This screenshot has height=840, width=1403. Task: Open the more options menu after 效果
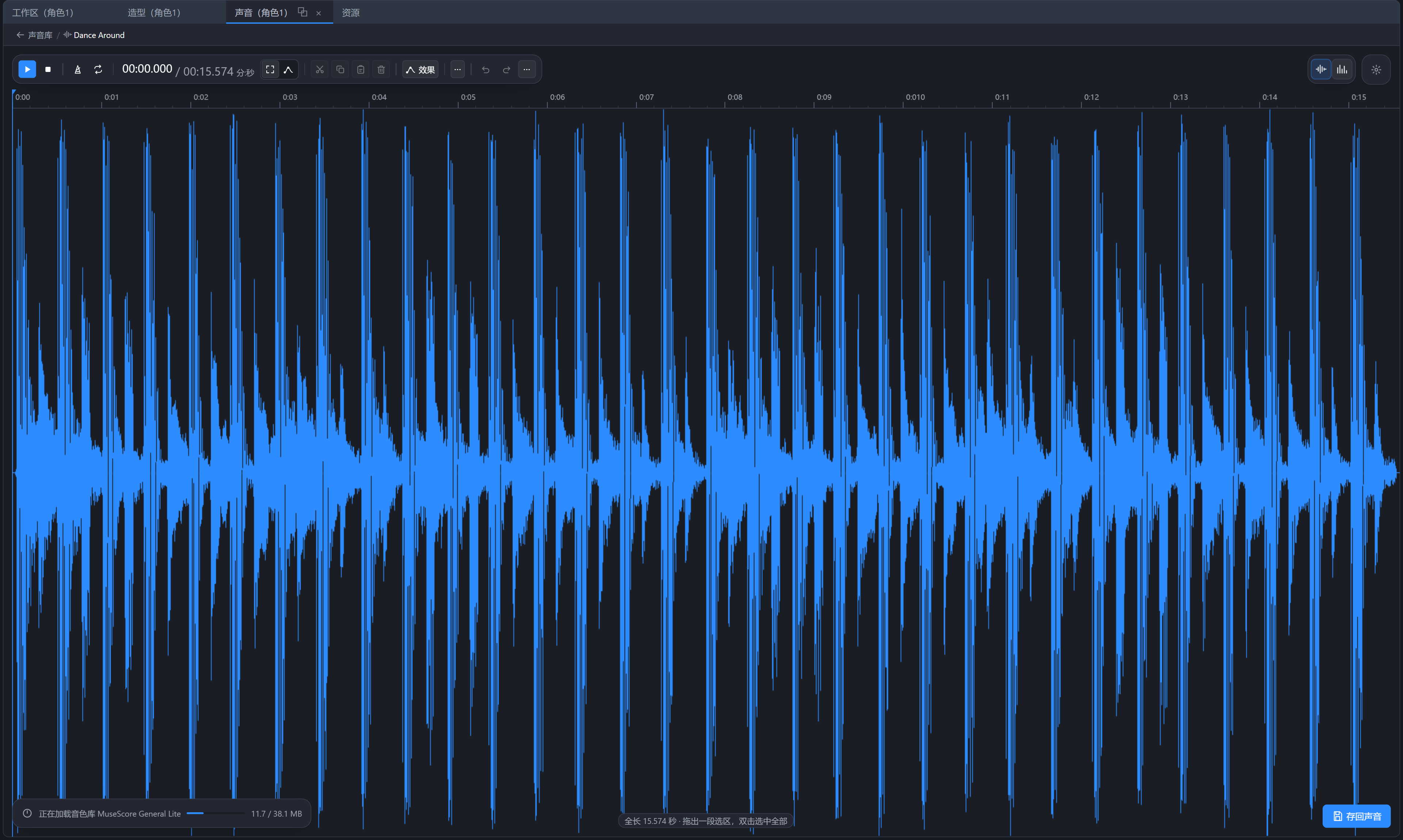pos(457,70)
